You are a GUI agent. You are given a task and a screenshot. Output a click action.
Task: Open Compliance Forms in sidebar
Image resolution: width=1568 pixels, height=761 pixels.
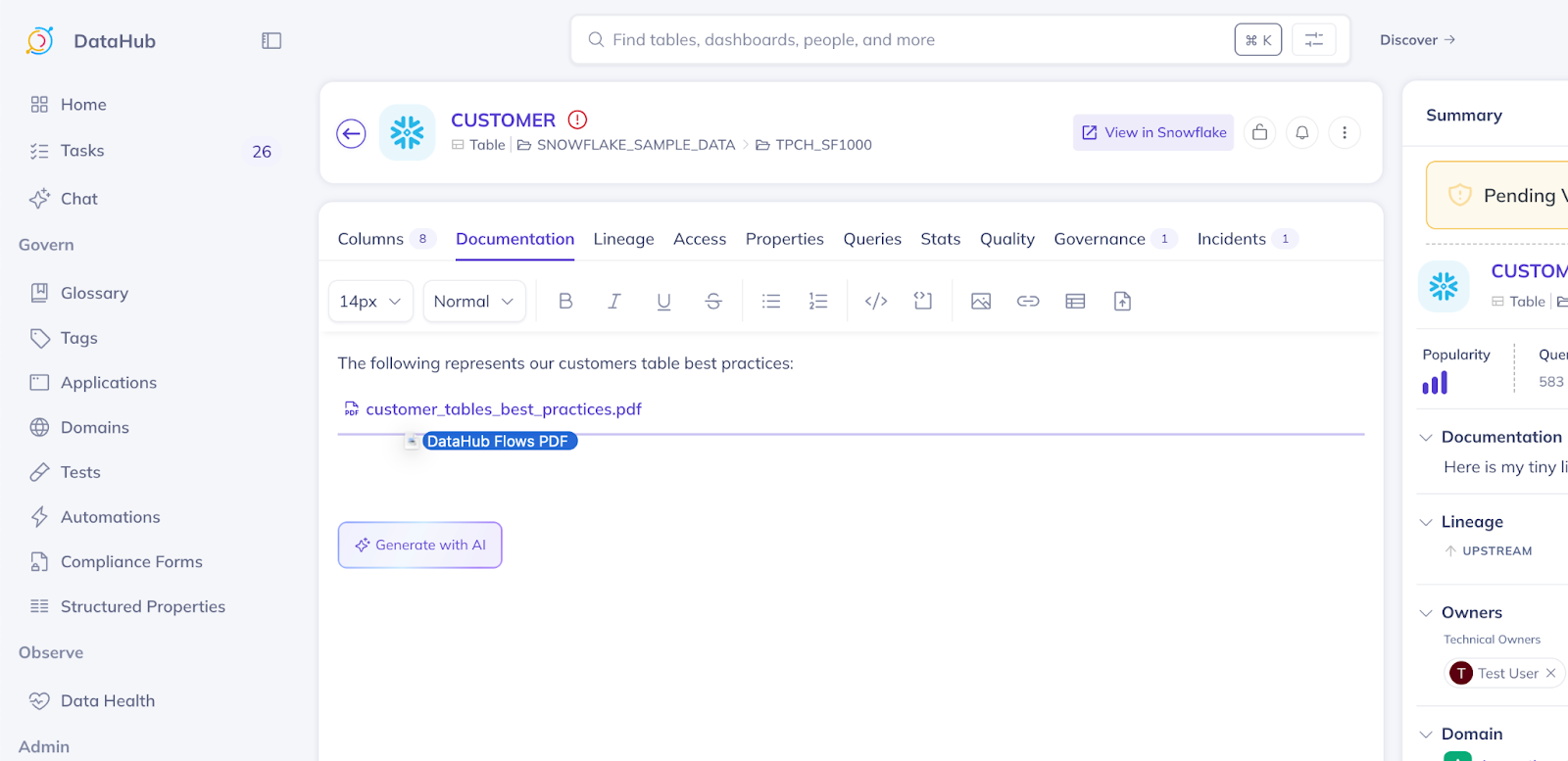point(116,562)
